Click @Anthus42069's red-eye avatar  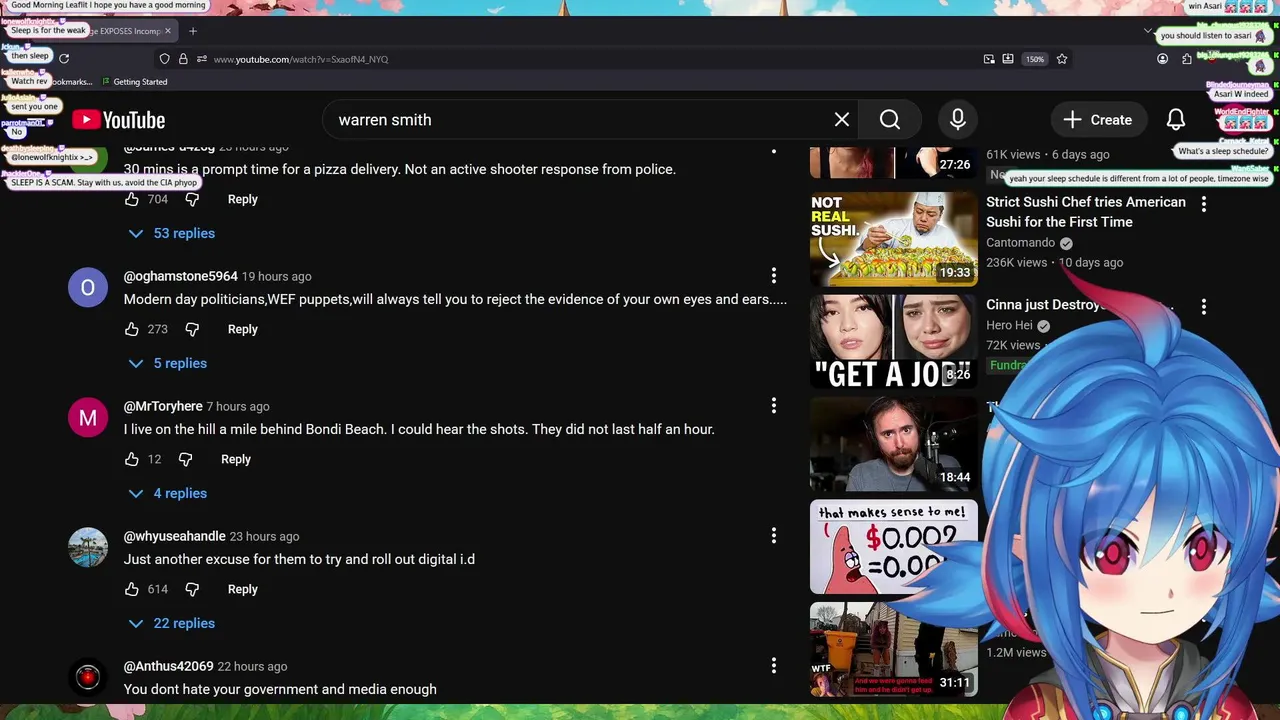(88, 677)
